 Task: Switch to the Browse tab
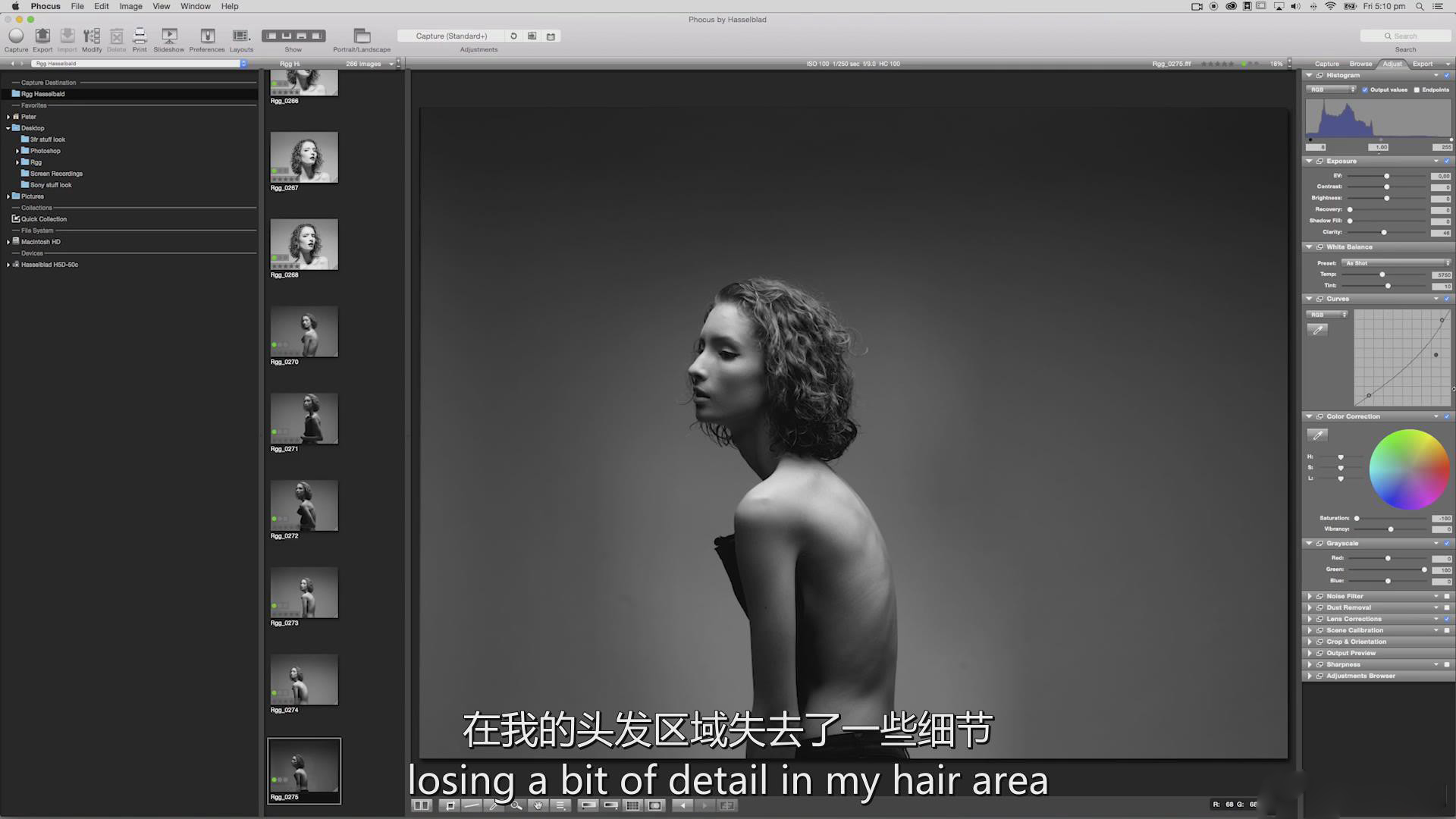tap(1360, 64)
